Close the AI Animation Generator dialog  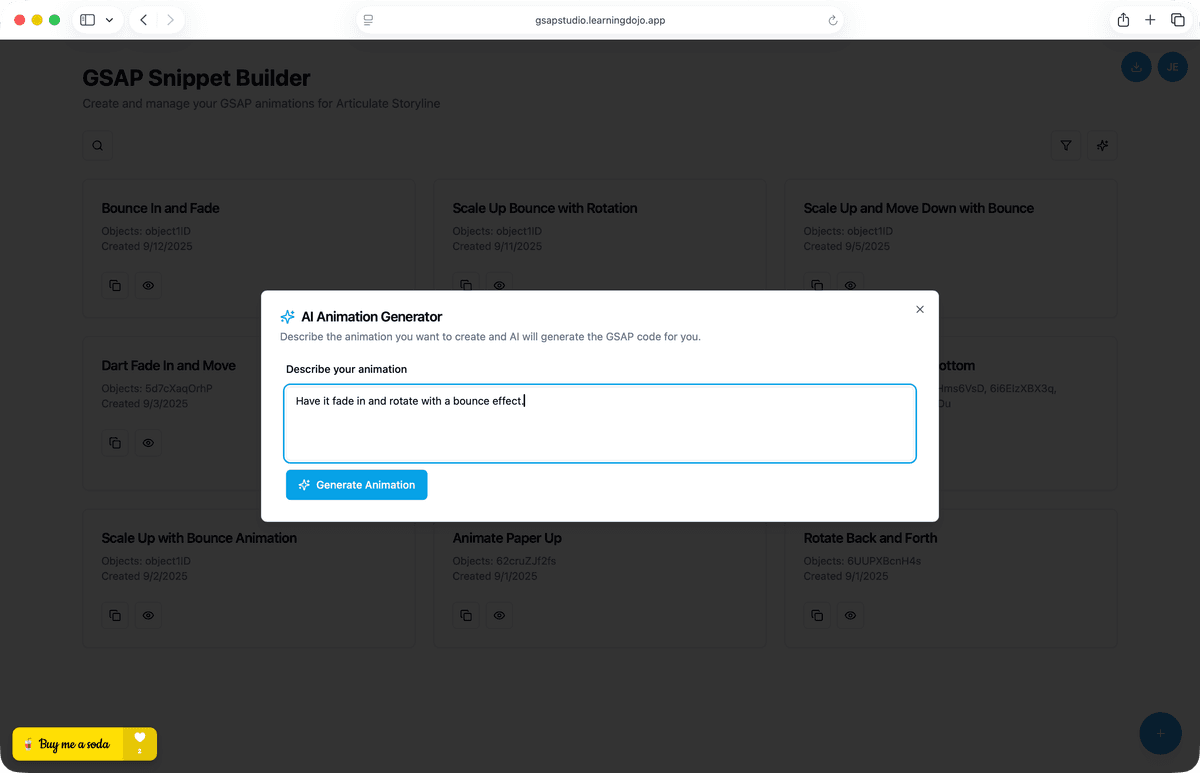point(920,310)
